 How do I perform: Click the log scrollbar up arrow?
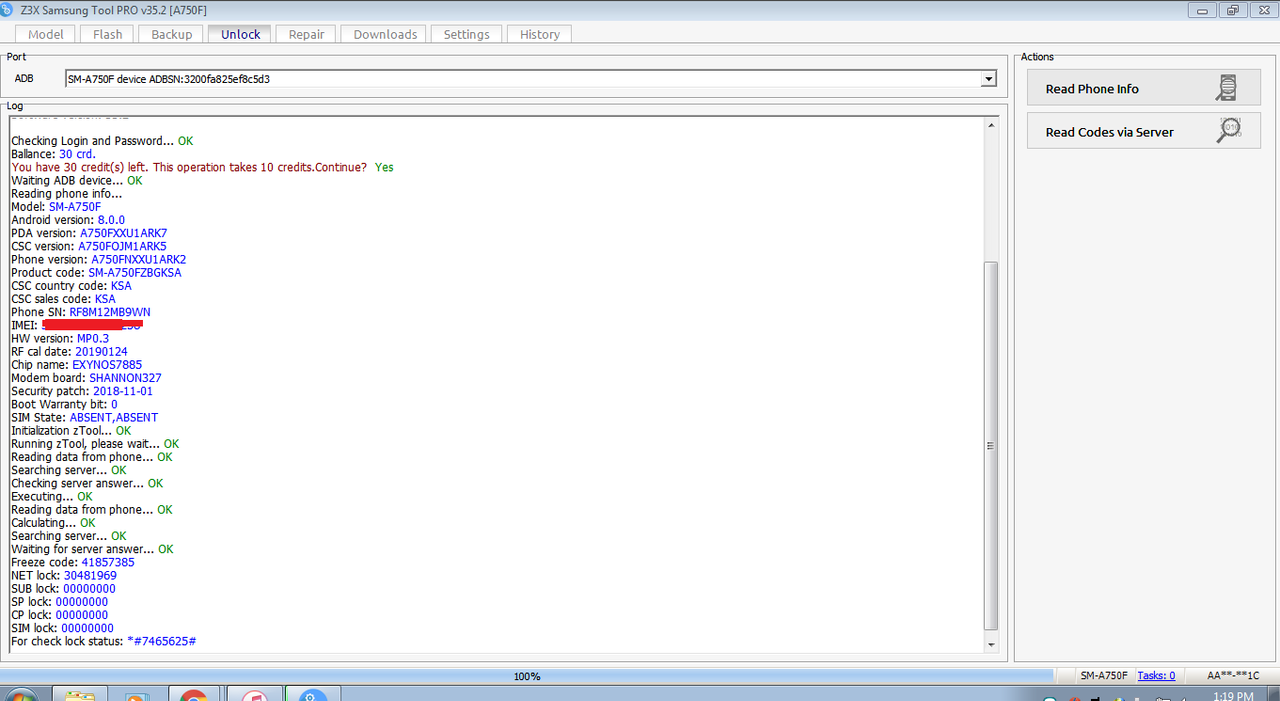(991, 125)
